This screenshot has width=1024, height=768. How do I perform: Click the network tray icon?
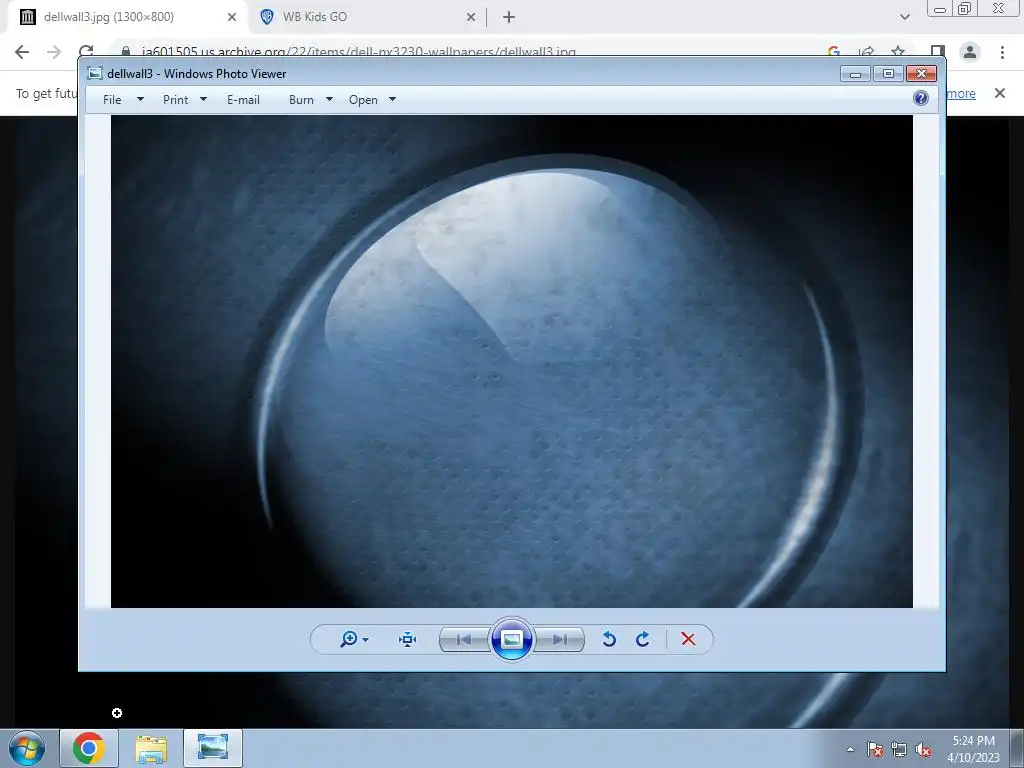[899, 749]
